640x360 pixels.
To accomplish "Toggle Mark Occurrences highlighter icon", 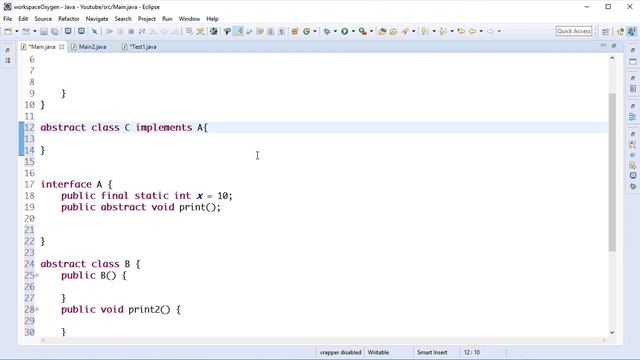I will click(238, 31).
